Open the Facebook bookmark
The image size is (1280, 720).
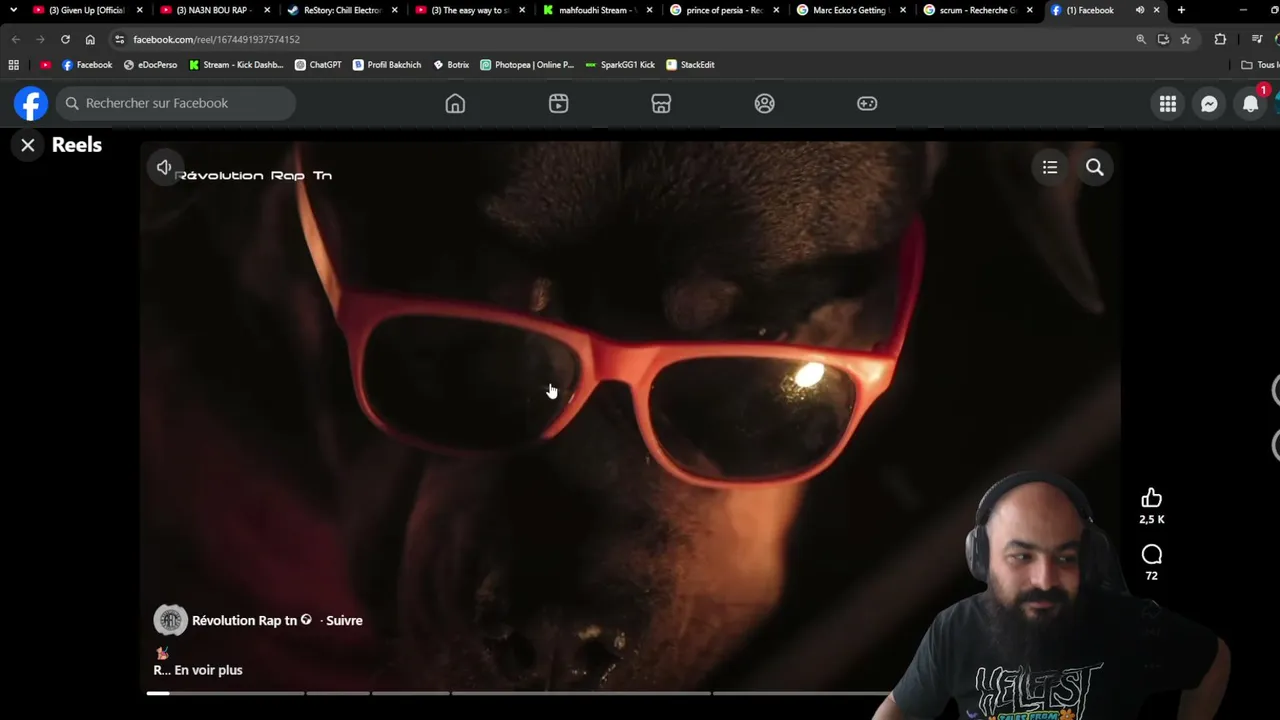pos(87,65)
